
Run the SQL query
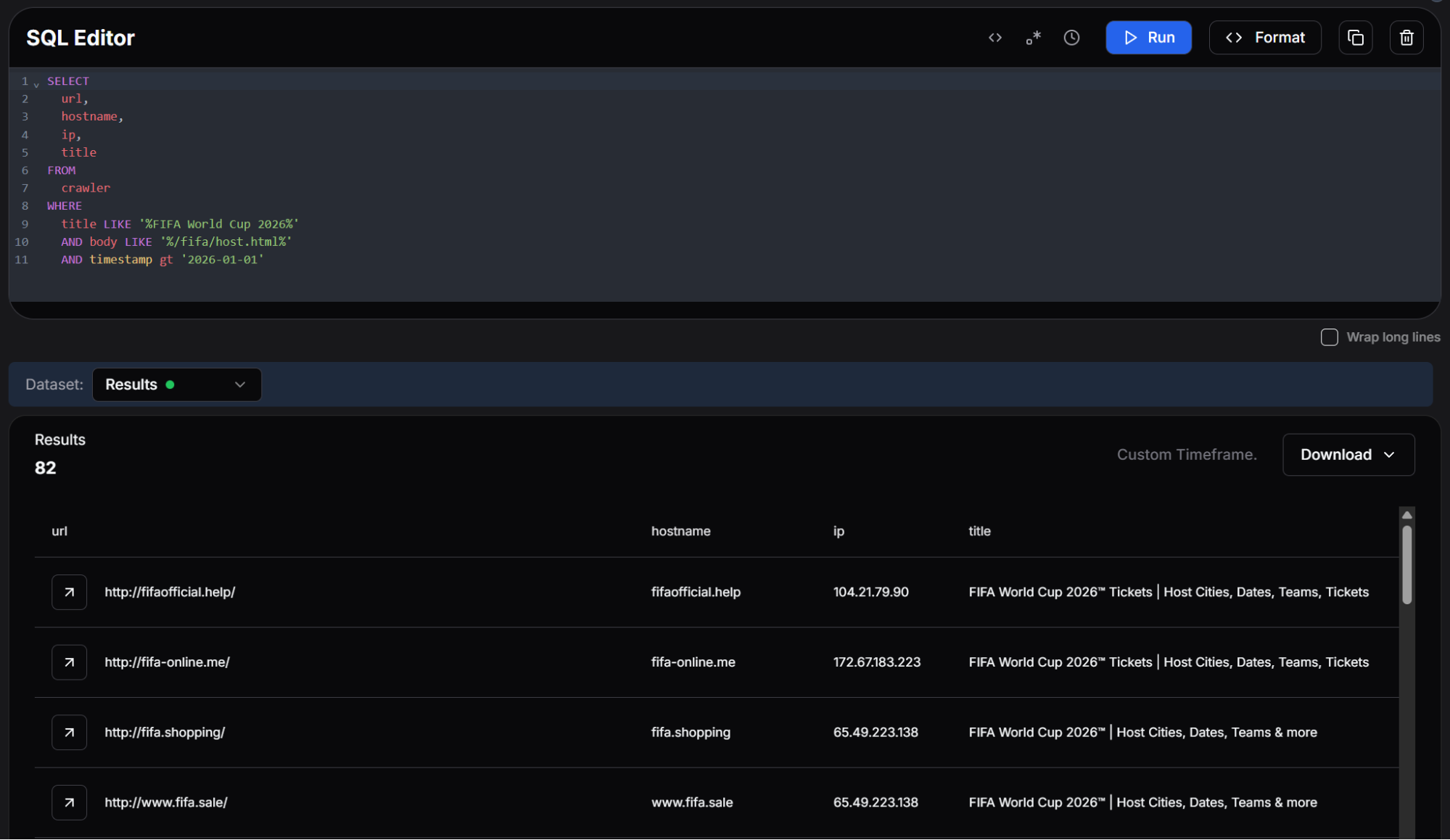(1148, 38)
